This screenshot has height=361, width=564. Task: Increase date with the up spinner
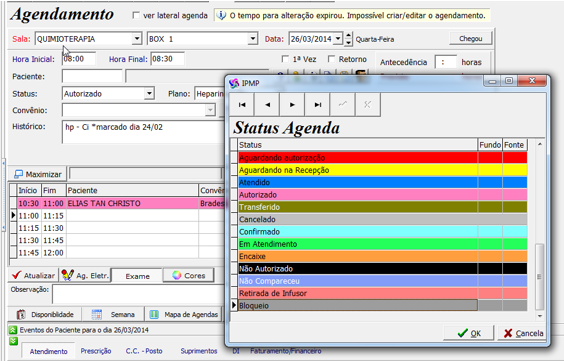coord(348,35)
